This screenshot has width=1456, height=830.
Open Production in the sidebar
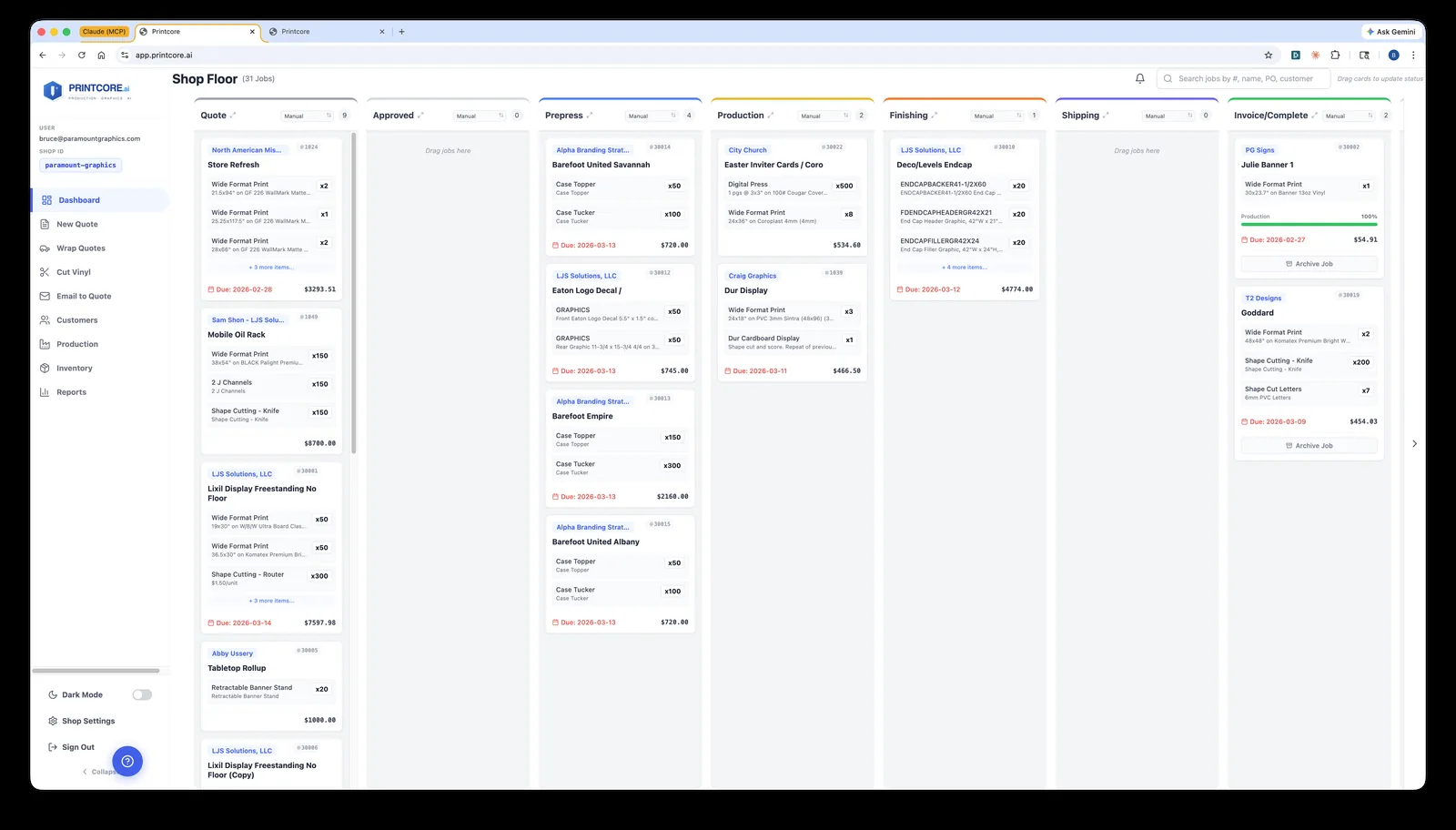(x=100, y=344)
